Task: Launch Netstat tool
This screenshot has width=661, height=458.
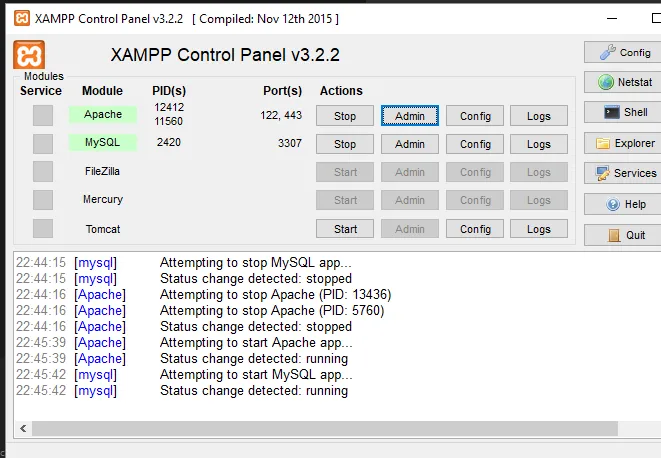Action: coord(622,82)
